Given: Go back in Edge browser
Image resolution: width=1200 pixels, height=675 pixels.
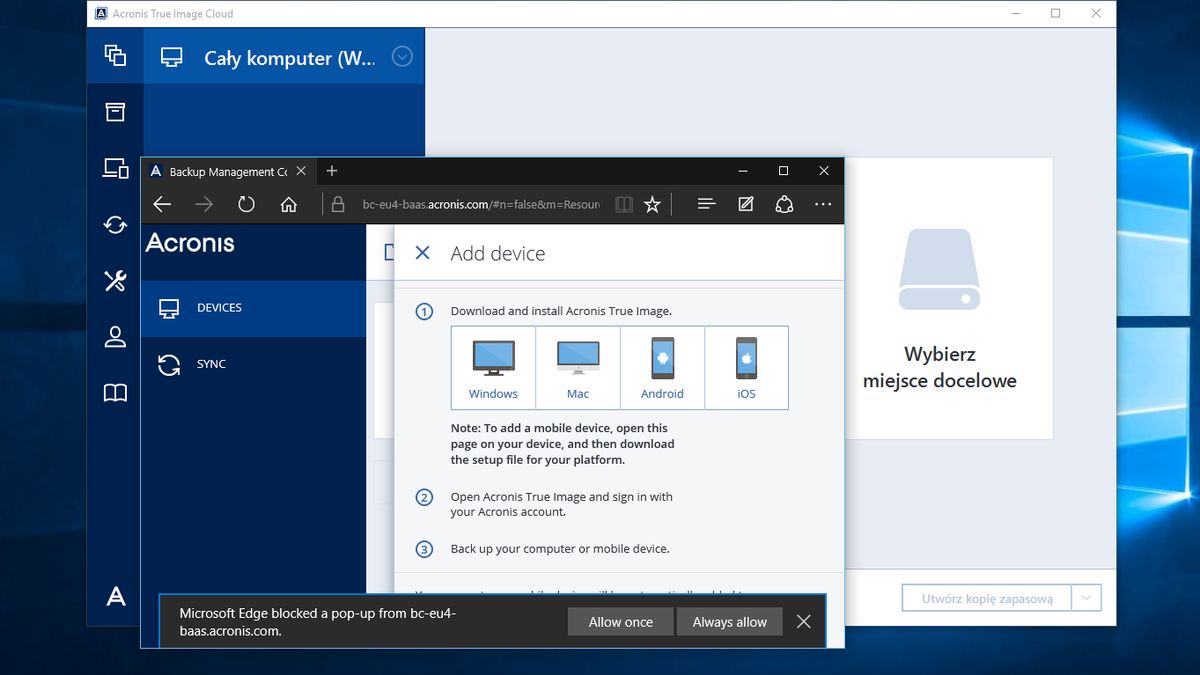Looking at the screenshot, I should pos(162,204).
